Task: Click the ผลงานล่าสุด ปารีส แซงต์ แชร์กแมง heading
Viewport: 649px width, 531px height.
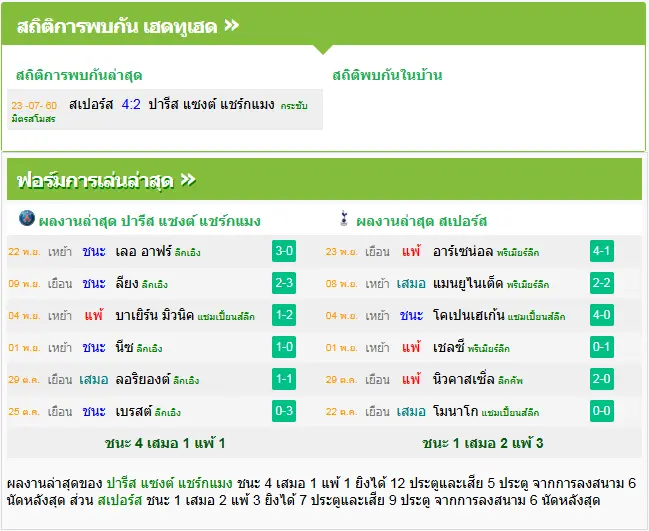Action: click(x=149, y=221)
